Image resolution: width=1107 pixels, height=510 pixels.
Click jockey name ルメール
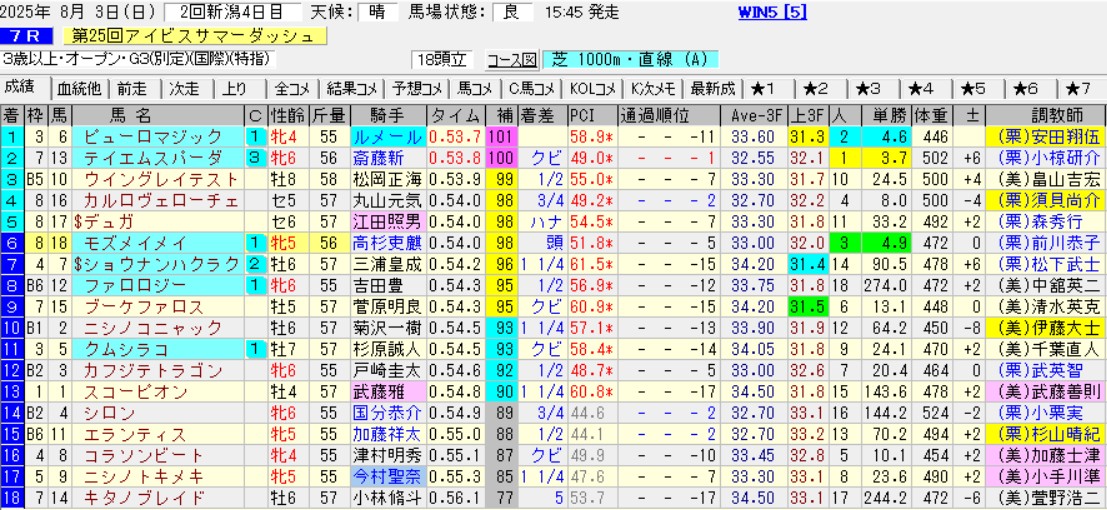(x=388, y=136)
